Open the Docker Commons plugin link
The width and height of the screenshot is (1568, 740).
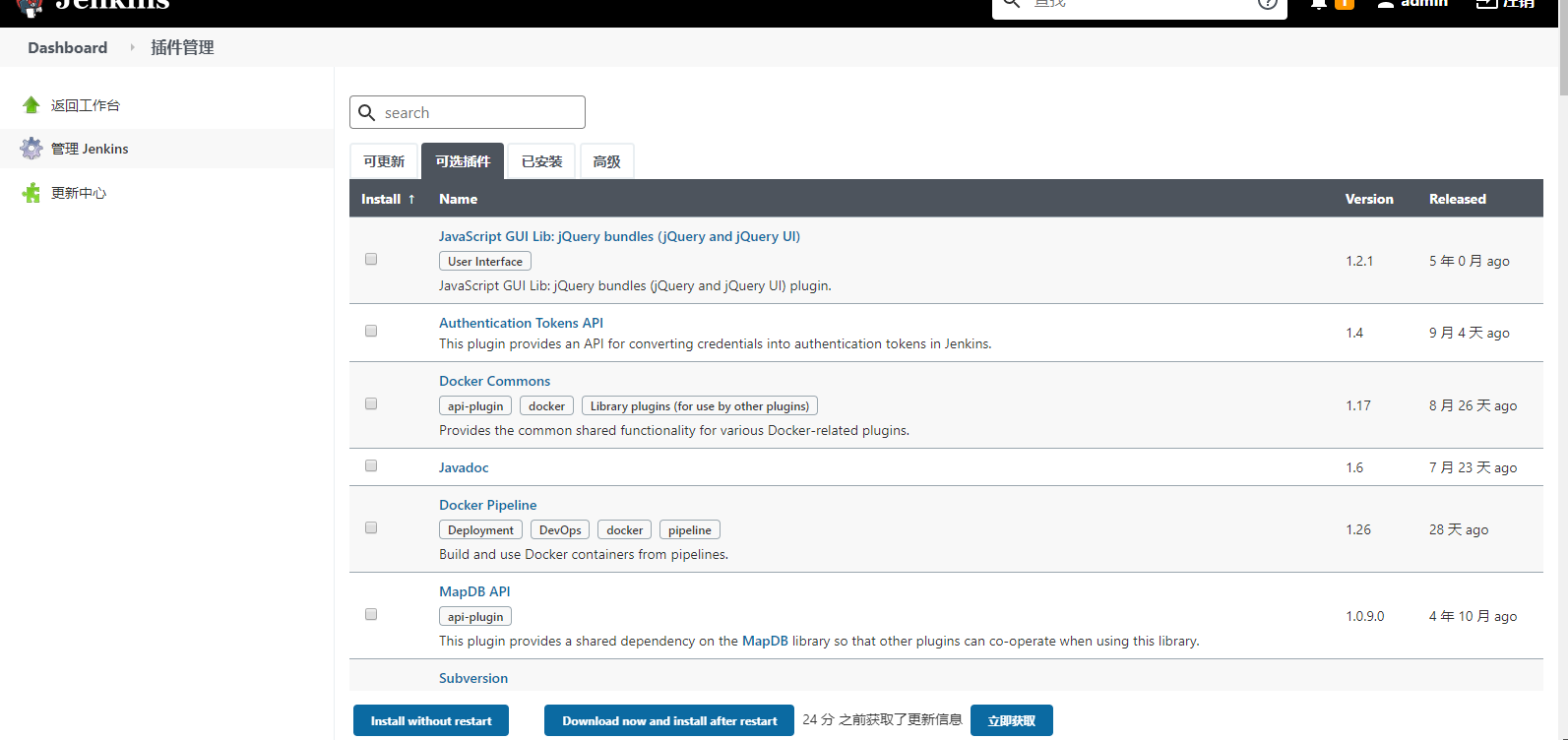494,381
